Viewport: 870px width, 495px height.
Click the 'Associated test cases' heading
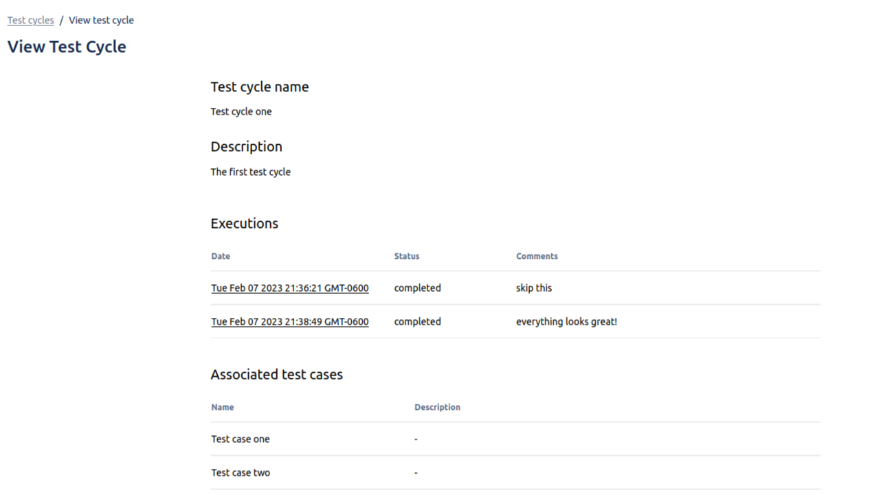(276, 375)
